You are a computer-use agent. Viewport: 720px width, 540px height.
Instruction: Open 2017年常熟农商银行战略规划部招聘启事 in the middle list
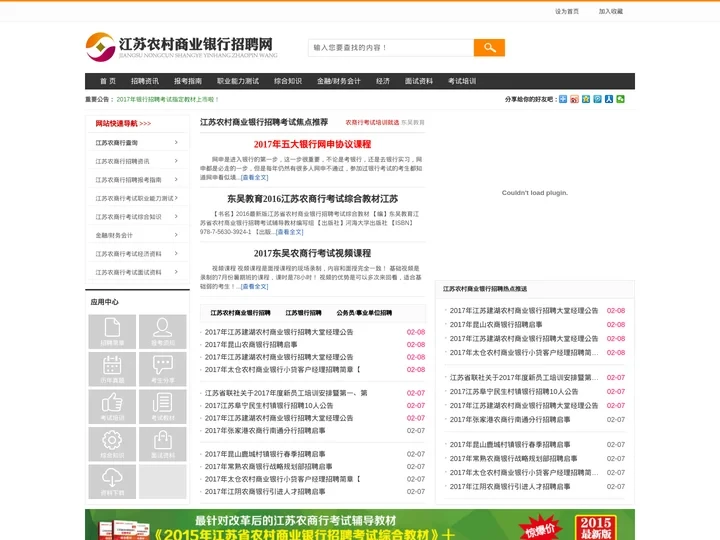pos(269,467)
